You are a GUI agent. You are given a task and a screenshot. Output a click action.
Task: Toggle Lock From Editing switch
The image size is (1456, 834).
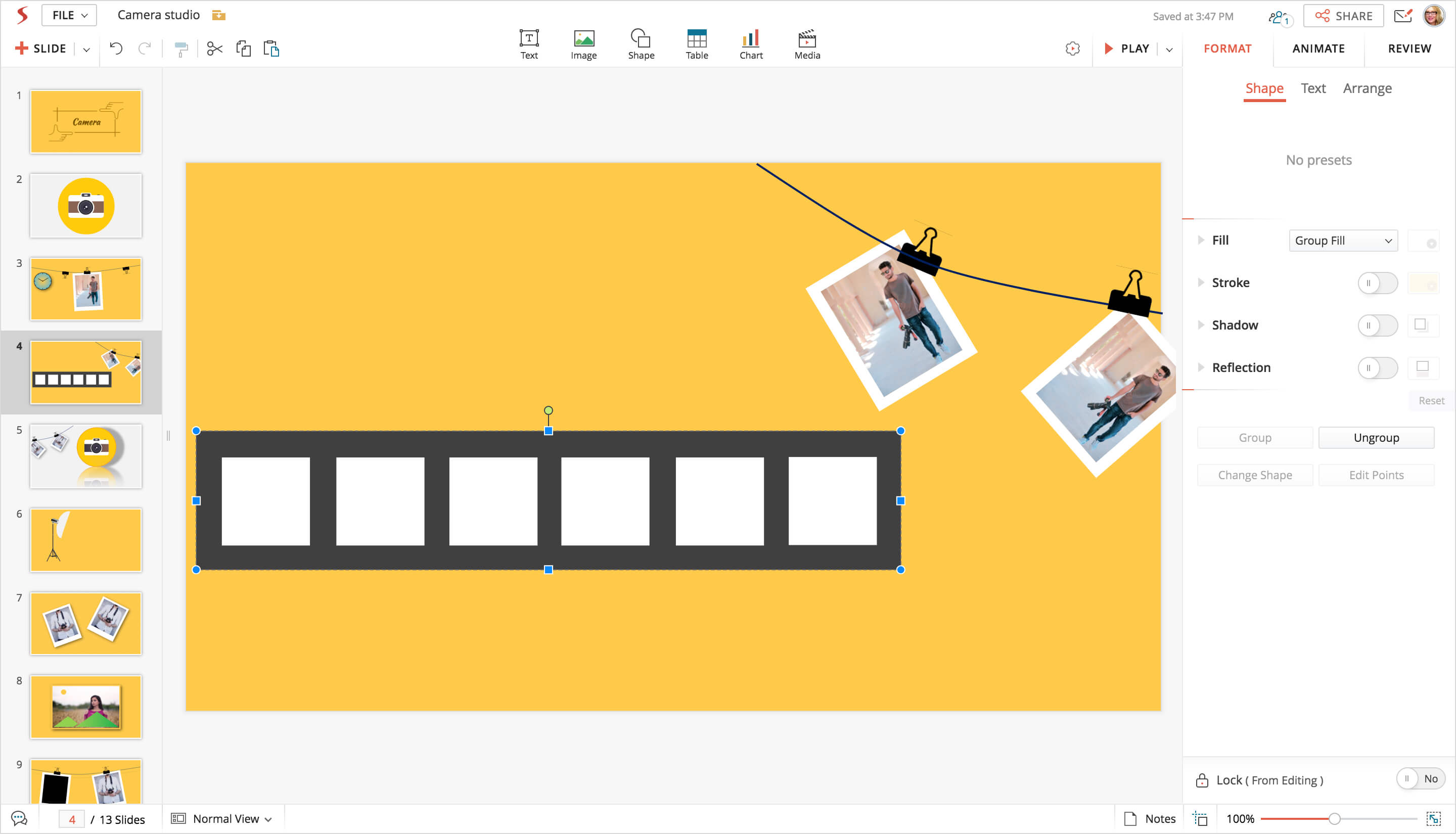pyautogui.click(x=1420, y=778)
